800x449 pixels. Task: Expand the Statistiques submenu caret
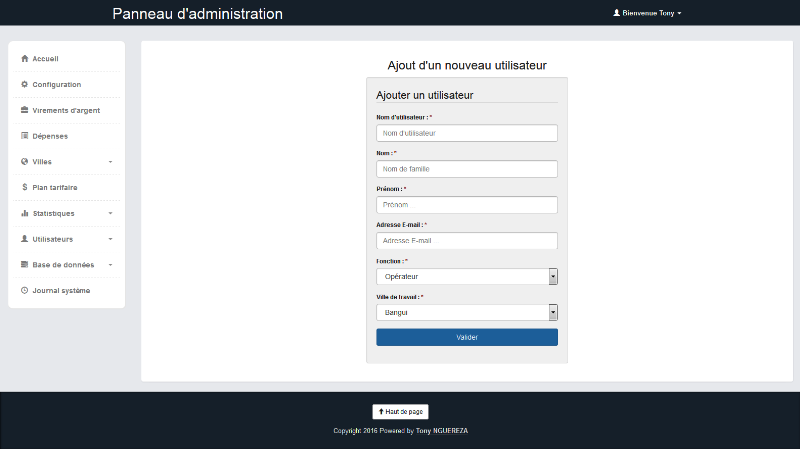tap(110, 213)
